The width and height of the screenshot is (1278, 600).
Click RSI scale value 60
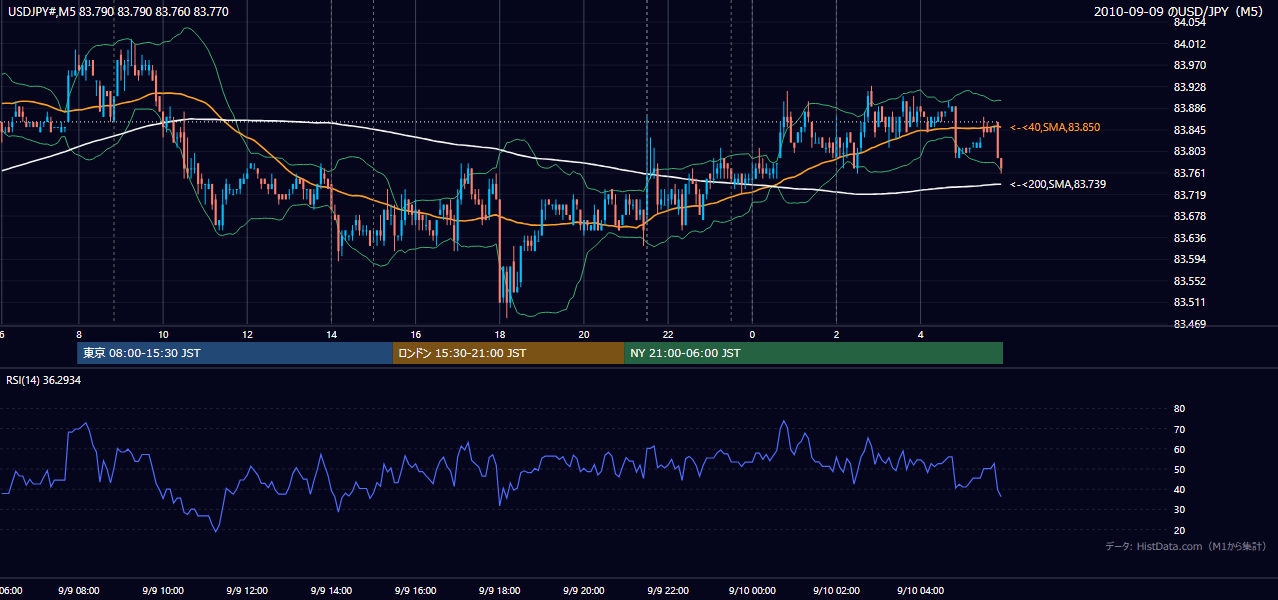(1179, 449)
